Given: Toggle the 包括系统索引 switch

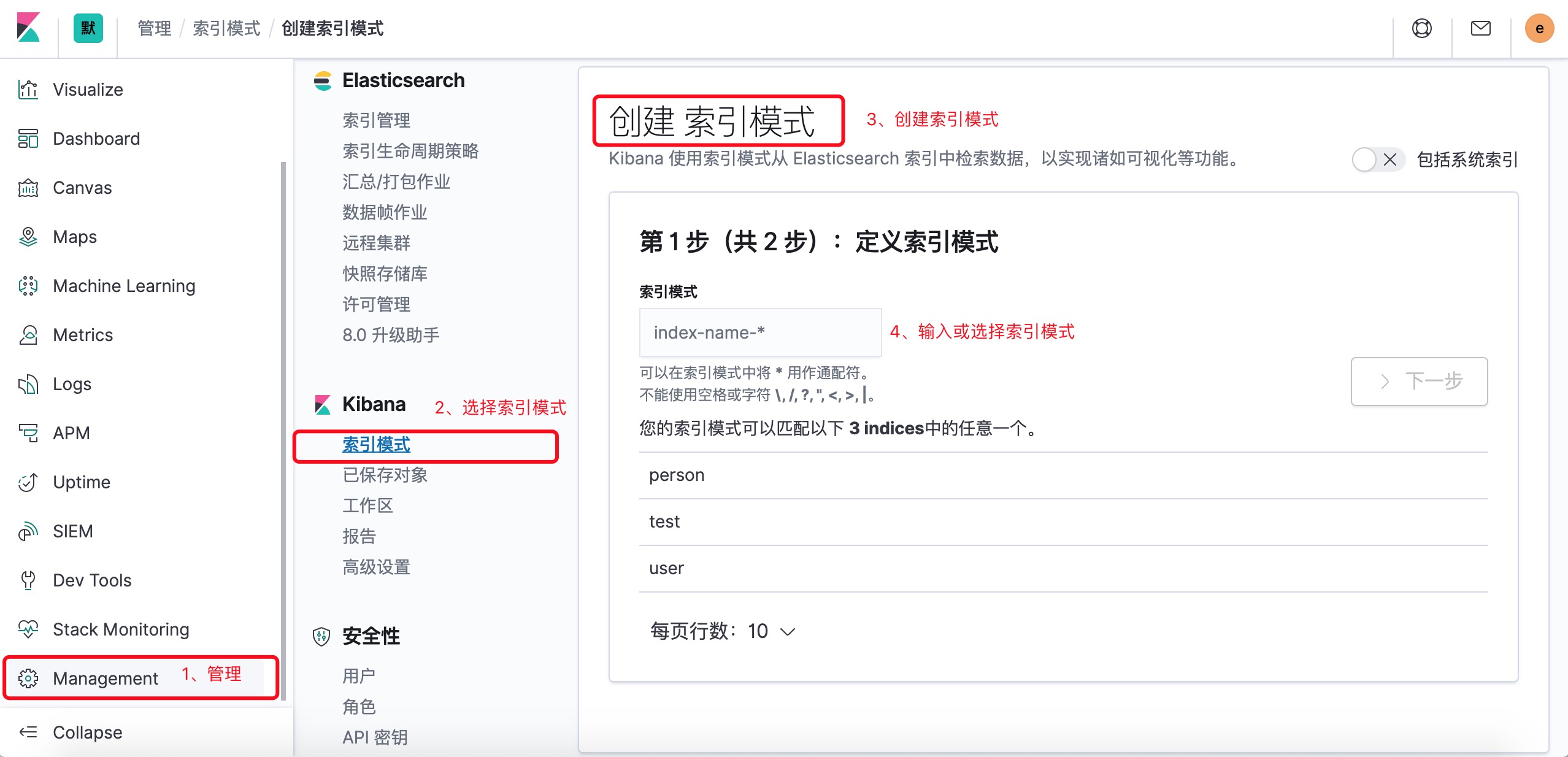Looking at the screenshot, I should point(1378,160).
